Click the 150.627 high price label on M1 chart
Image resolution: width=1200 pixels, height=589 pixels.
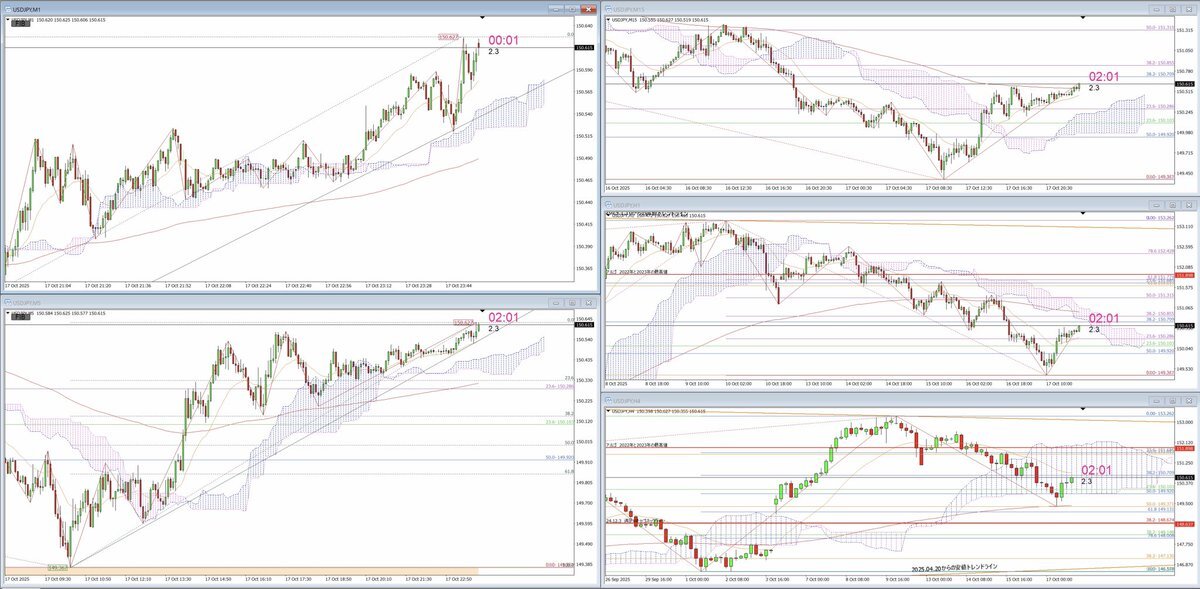448,37
